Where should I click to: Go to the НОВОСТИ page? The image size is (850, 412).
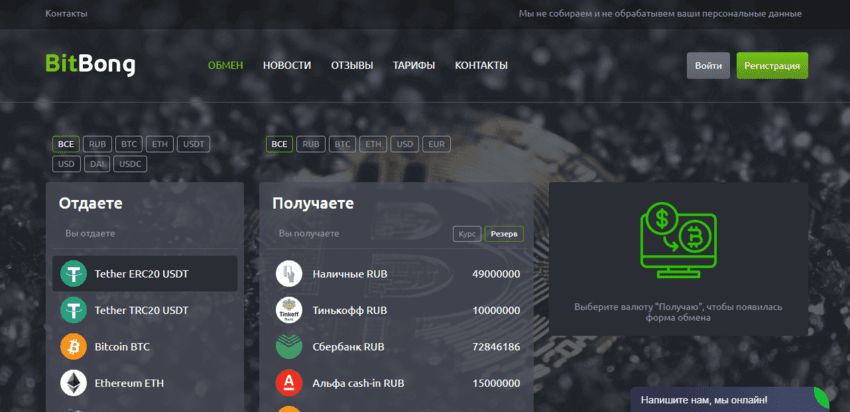click(287, 66)
